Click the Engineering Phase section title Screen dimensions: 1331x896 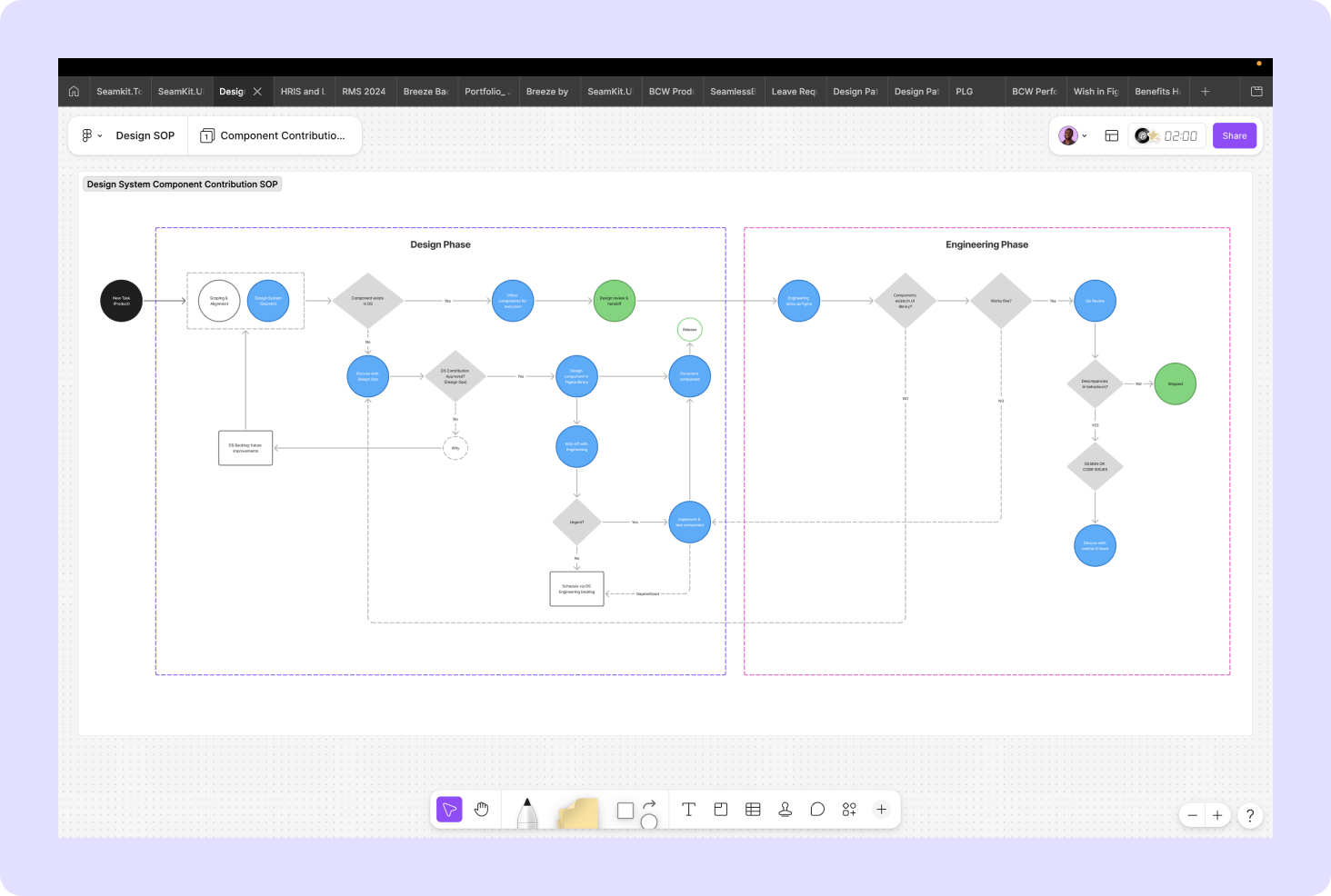tap(986, 244)
